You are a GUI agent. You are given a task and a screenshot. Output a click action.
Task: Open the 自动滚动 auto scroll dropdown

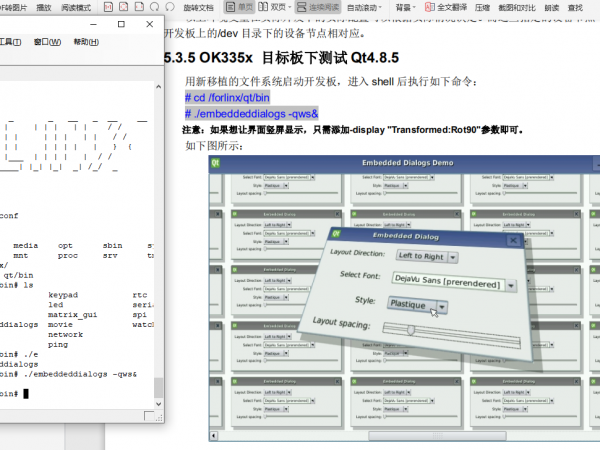(x=366, y=6)
